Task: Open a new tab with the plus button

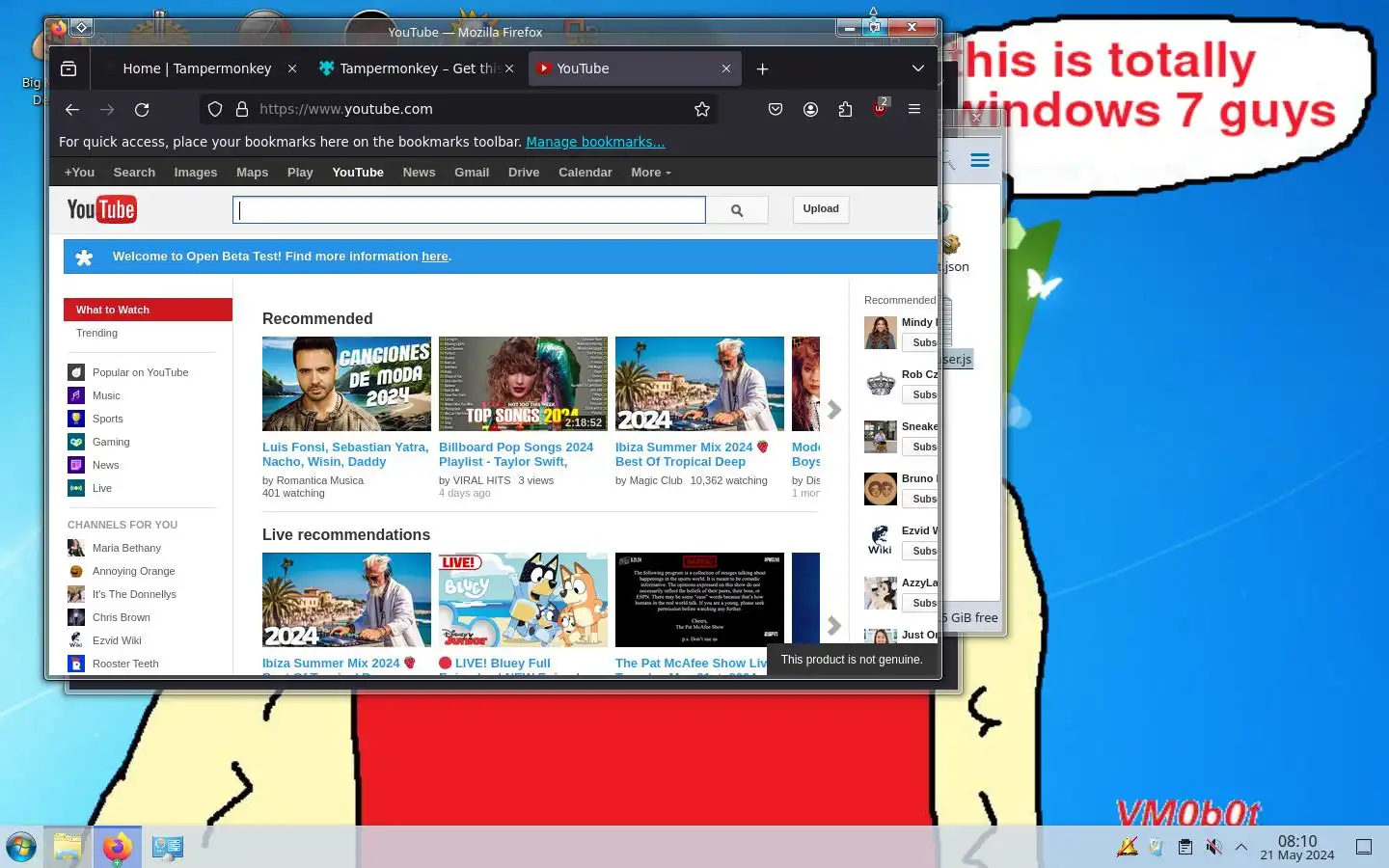Action: pos(762,68)
